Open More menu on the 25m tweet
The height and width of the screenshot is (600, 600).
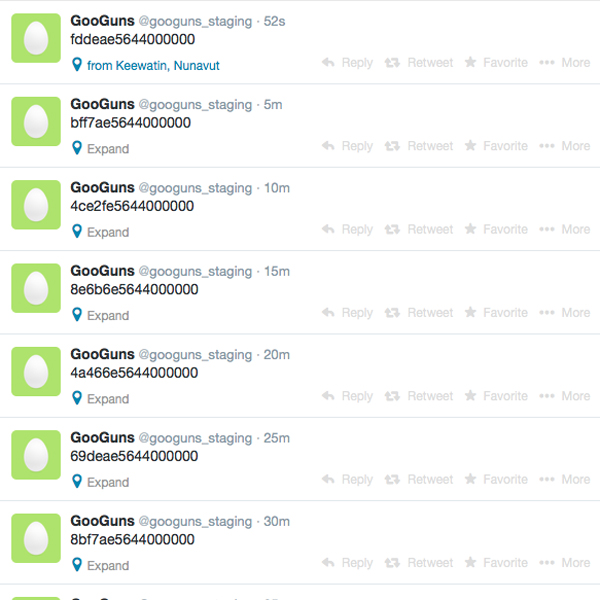coord(565,479)
